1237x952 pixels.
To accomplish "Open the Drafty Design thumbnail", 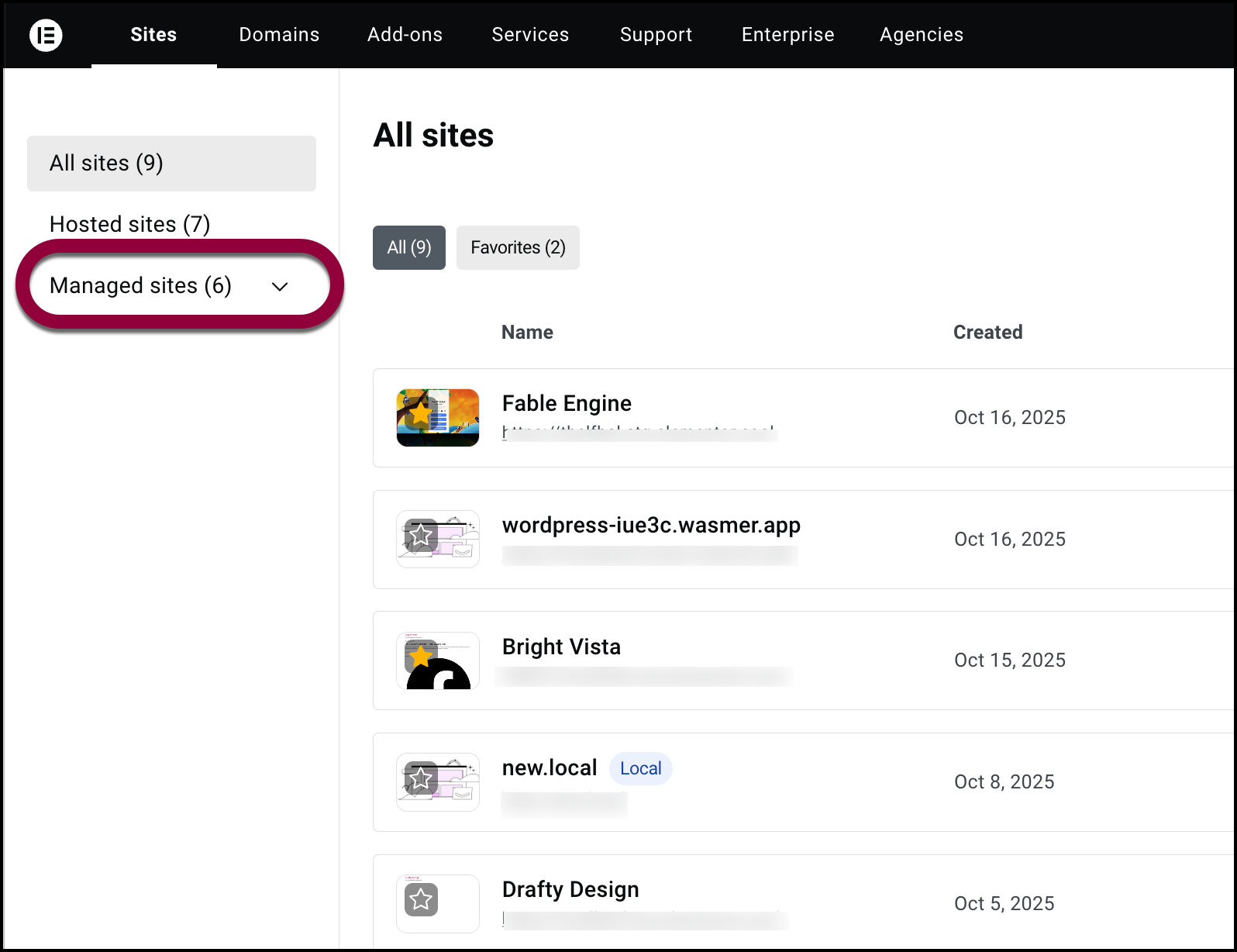I will pos(438,904).
